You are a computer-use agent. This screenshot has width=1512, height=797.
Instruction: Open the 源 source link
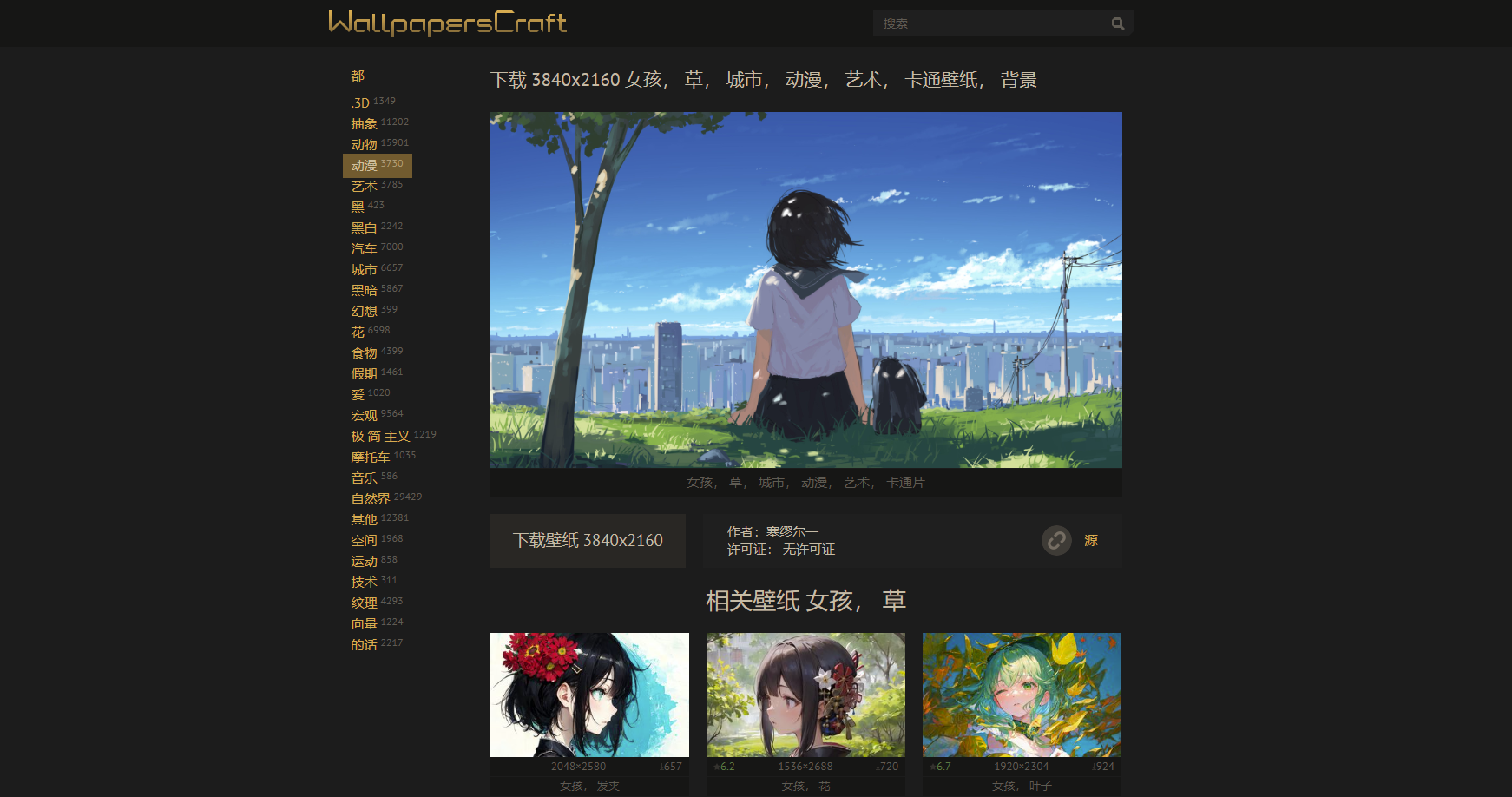pyautogui.click(x=1091, y=541)
